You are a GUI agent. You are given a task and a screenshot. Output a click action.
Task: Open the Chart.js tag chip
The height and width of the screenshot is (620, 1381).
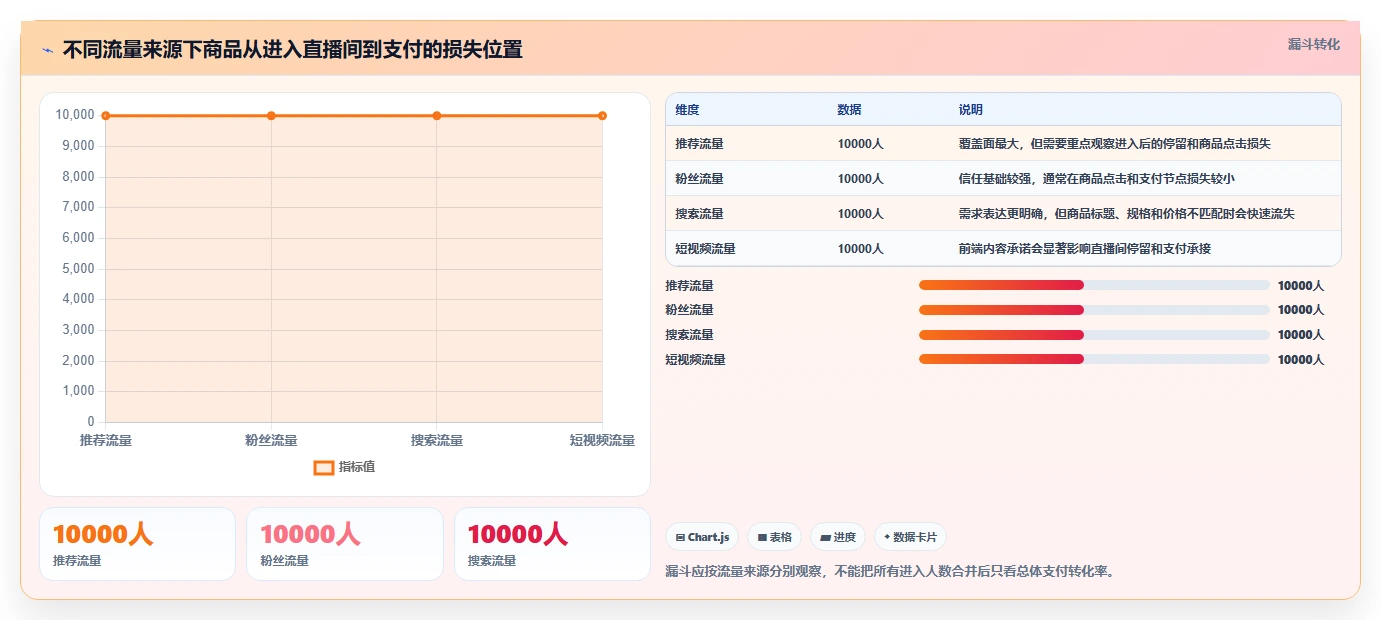point(702,537)
